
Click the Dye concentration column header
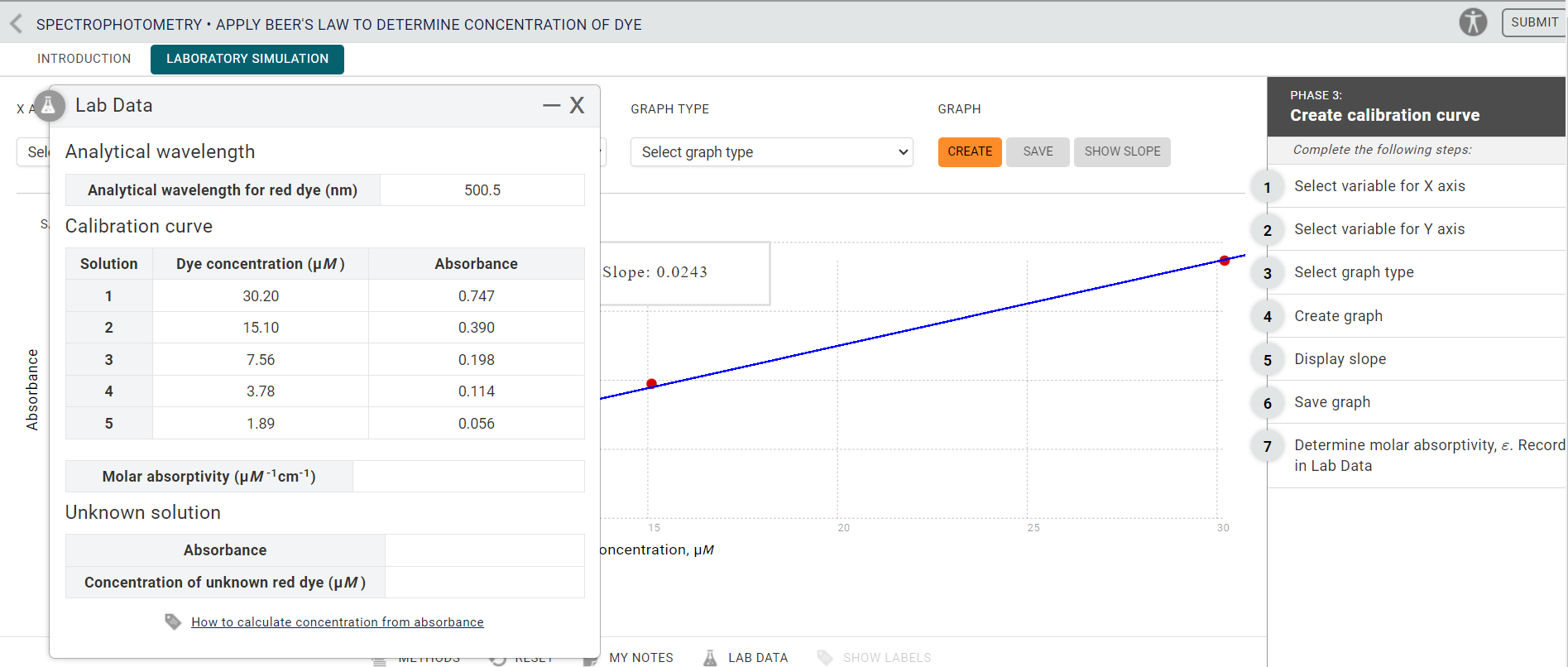(261, 264)
